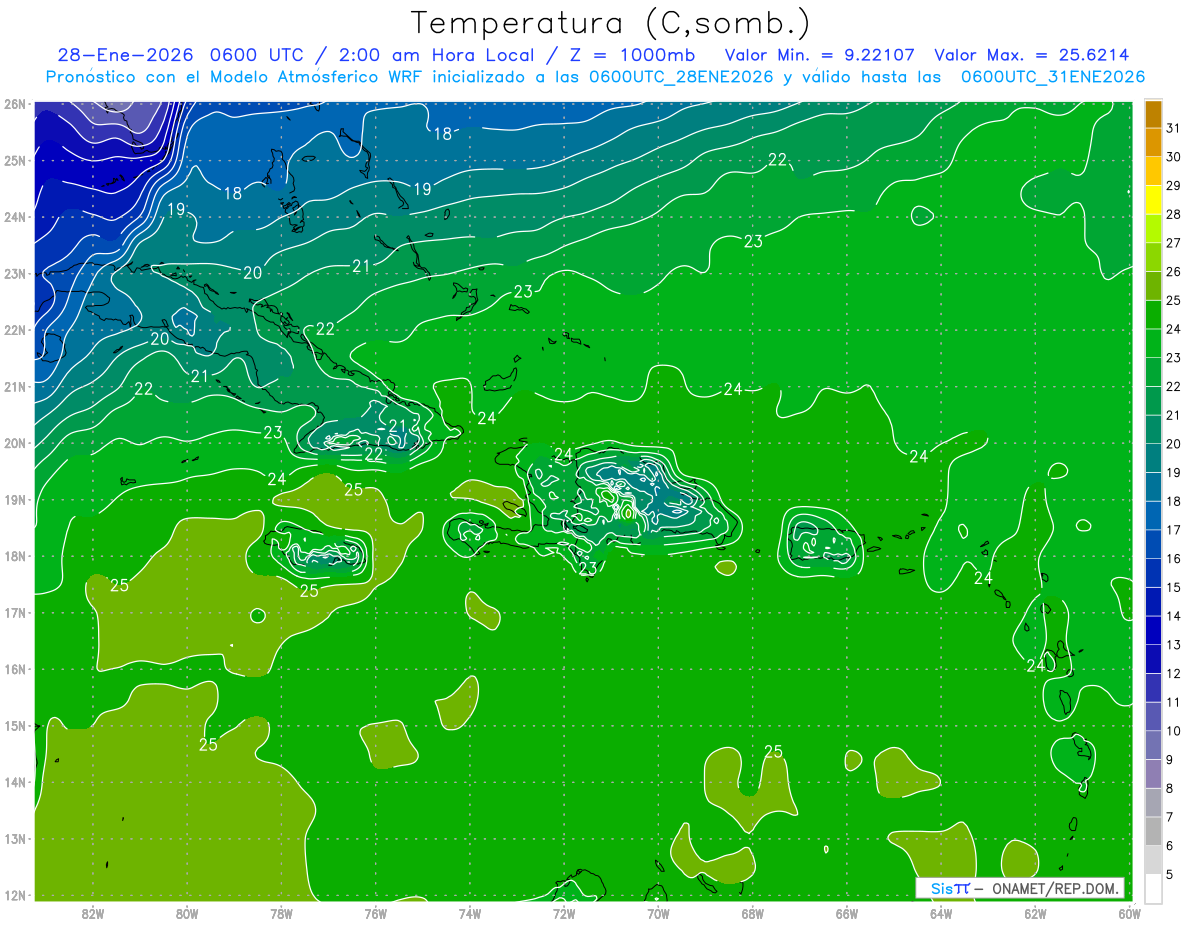Click the legend value 31

(x=1173, y=128)
